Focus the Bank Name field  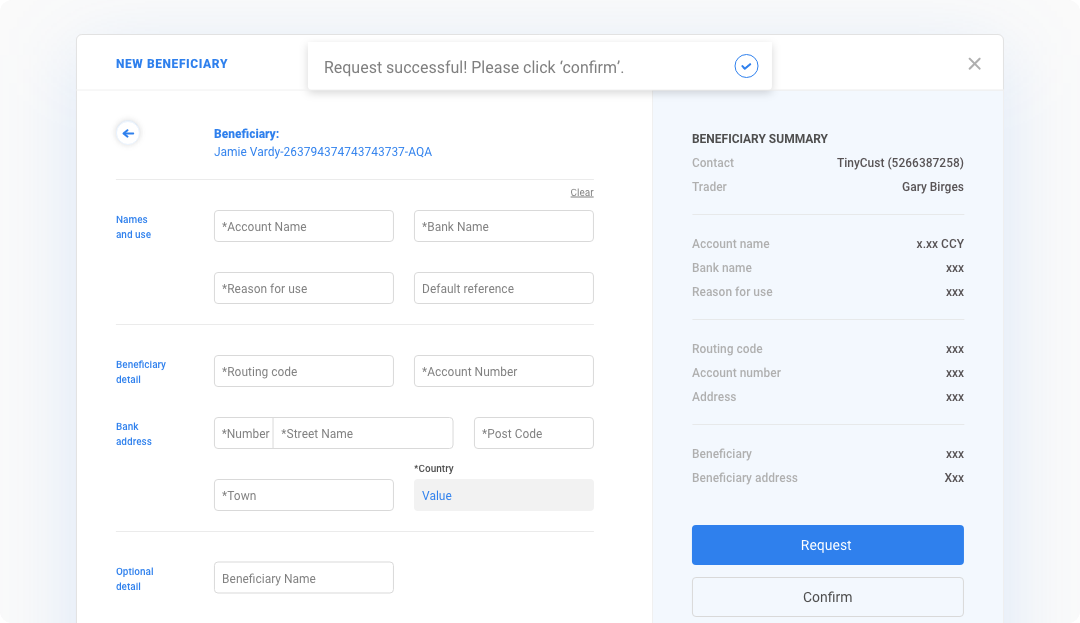(503, 226)
